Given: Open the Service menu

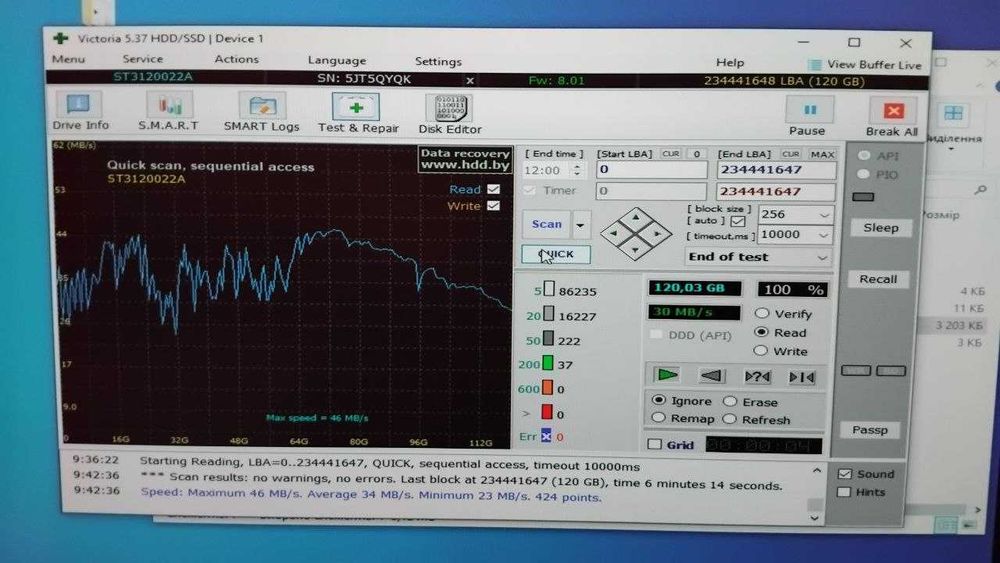Looking at the screenshot, I should pos(142,59).
